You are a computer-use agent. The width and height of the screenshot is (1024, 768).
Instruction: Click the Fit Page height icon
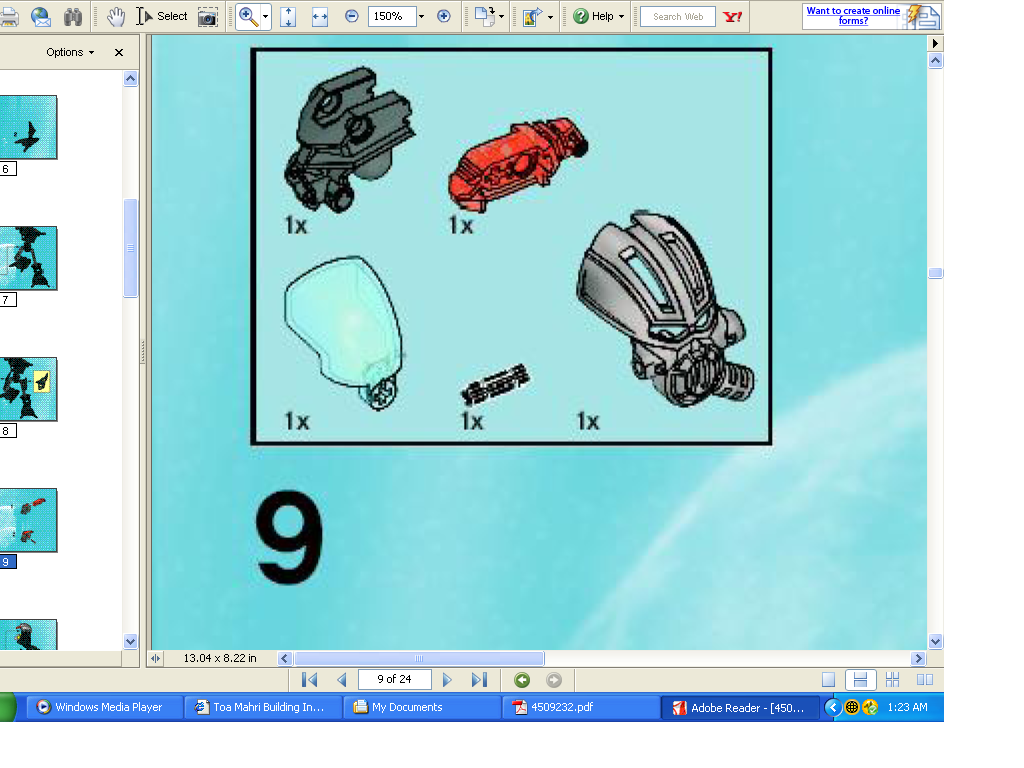(288, 16)
